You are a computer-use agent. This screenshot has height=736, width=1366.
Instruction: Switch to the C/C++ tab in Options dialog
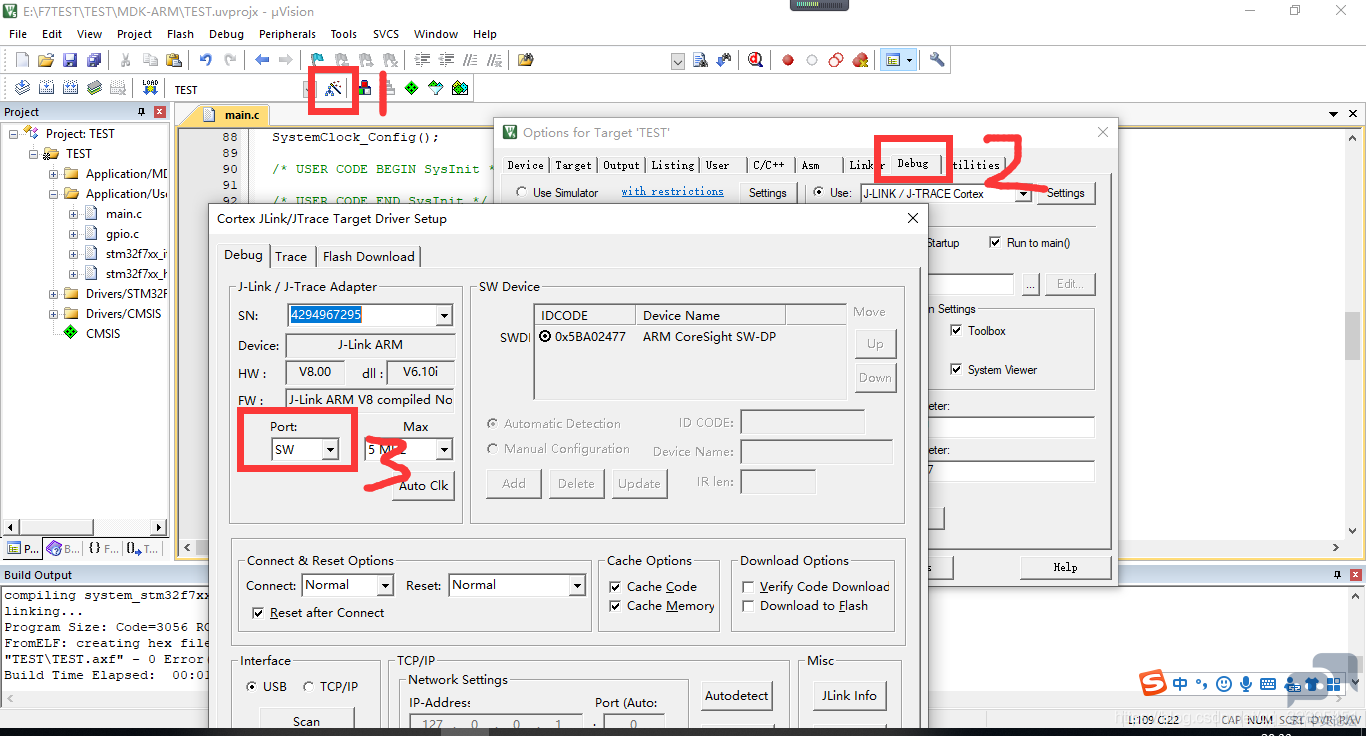769,165
